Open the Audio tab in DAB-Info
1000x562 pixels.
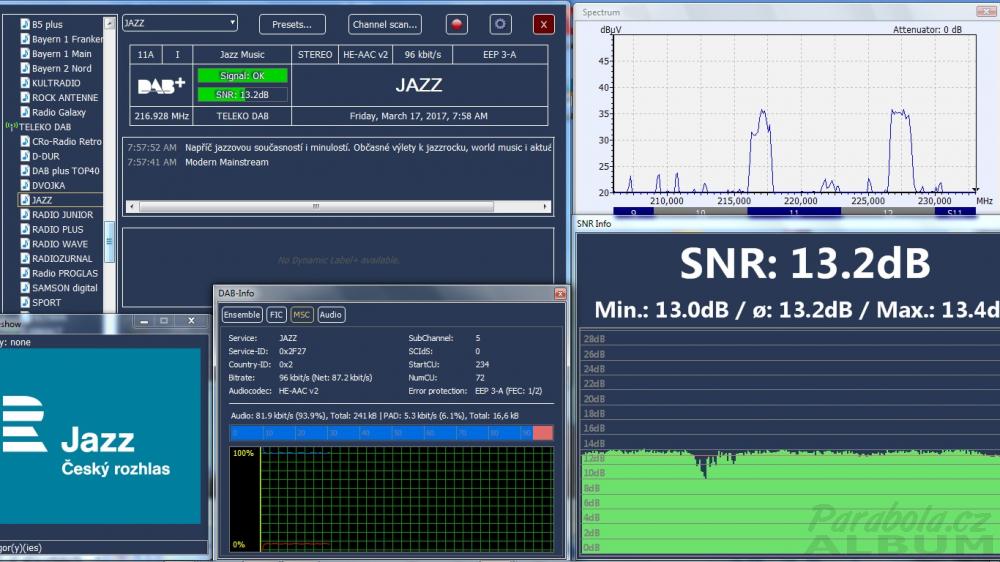(330, 314)
